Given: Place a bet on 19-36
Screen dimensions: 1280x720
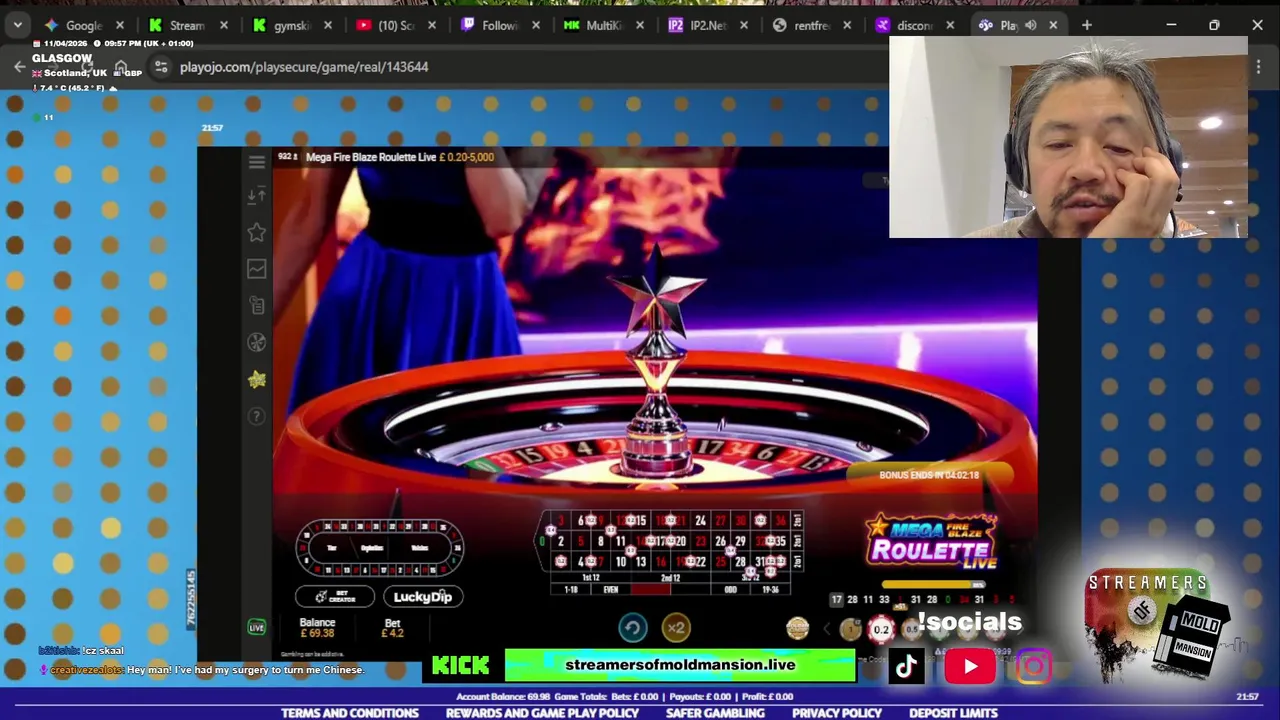Looking at the screenshot, I should (x=770, y=589).
